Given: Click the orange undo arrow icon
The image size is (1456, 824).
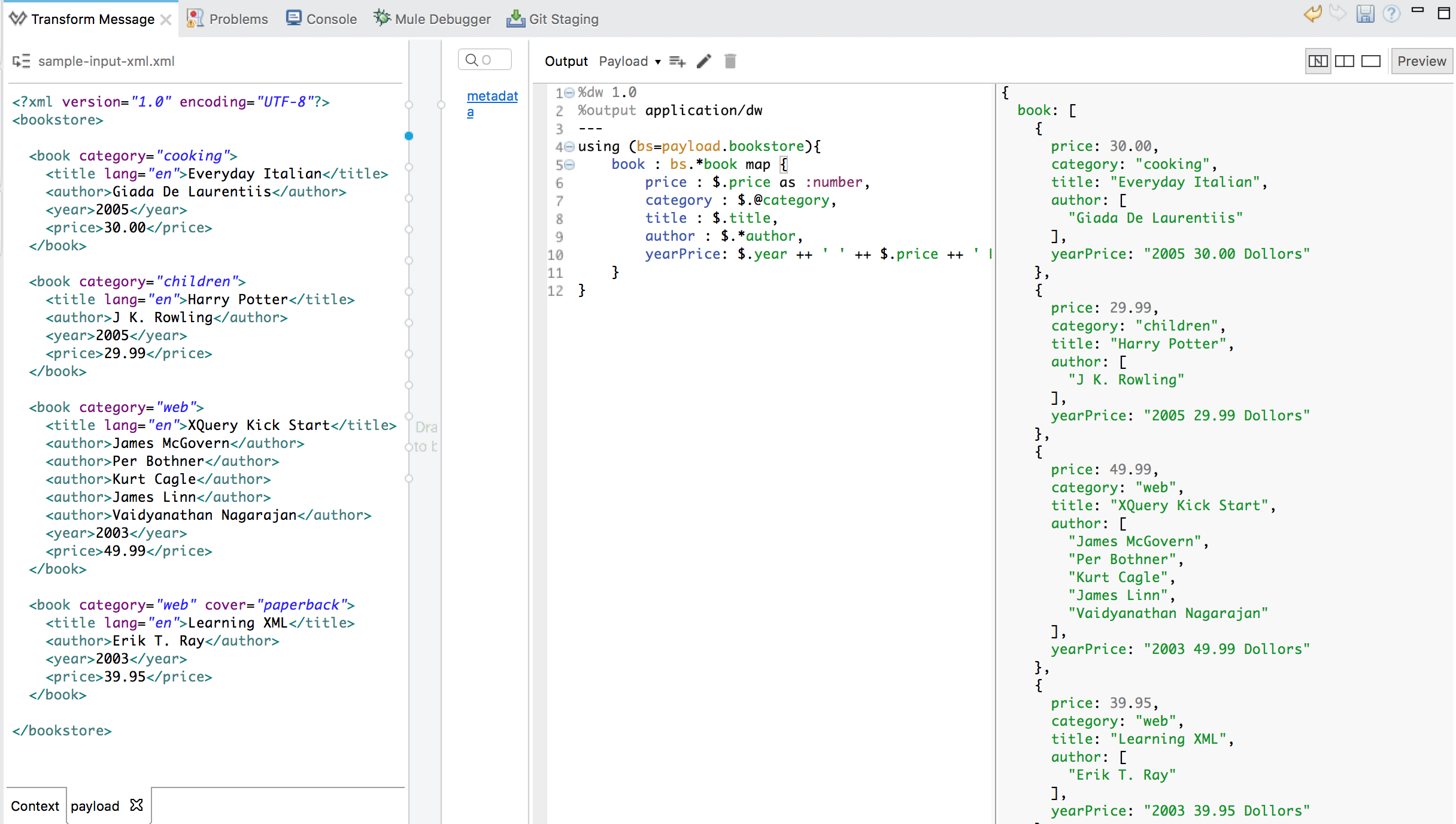Looking at the screenshot, I should tap(1312, 14).
